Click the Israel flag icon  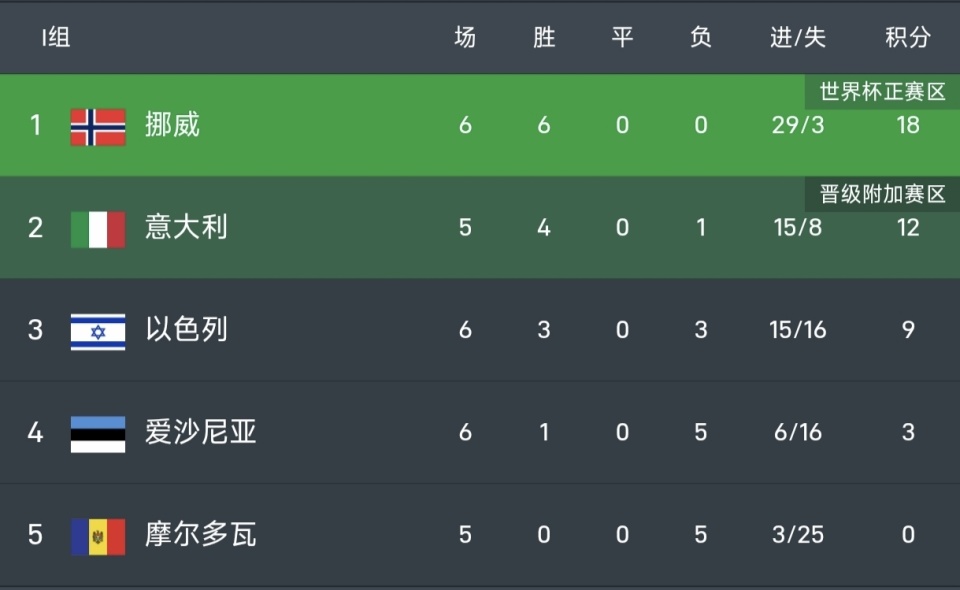pyautogui.click(x=98, y=331)
